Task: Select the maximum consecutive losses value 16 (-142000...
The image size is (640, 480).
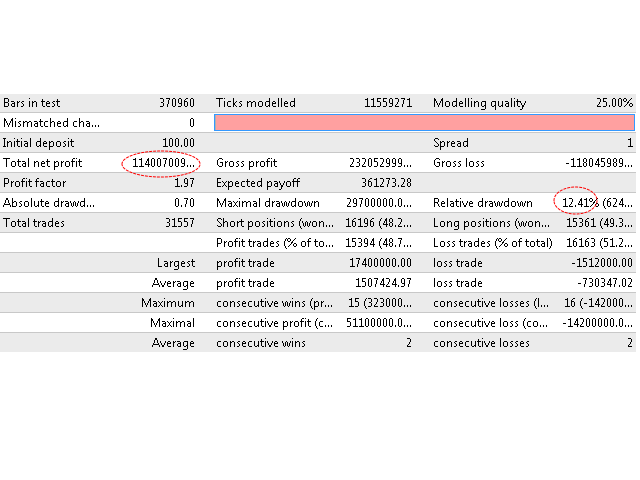Action: pyautogui.click(x=598, y=303)
